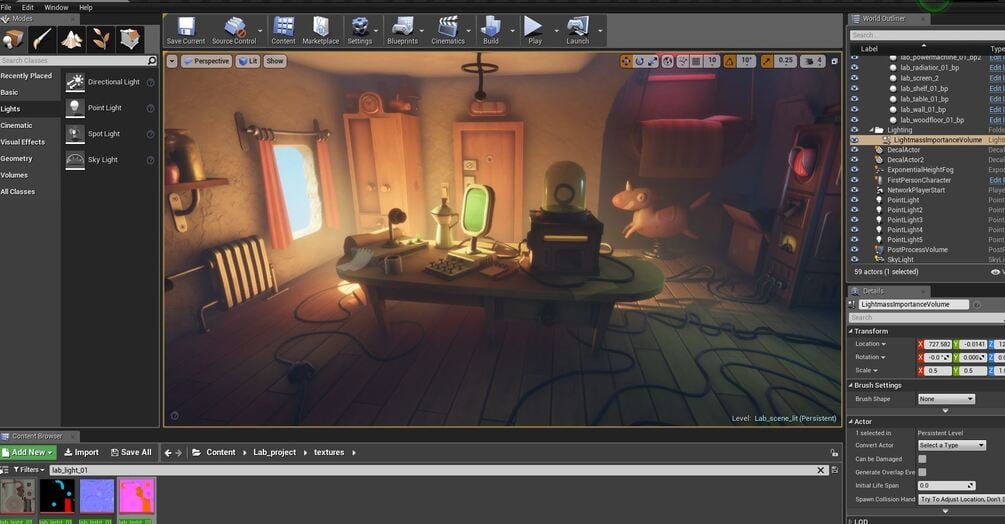Select the scale gizmo in viewport
The image size is (1005, 524).
(652, 61)
